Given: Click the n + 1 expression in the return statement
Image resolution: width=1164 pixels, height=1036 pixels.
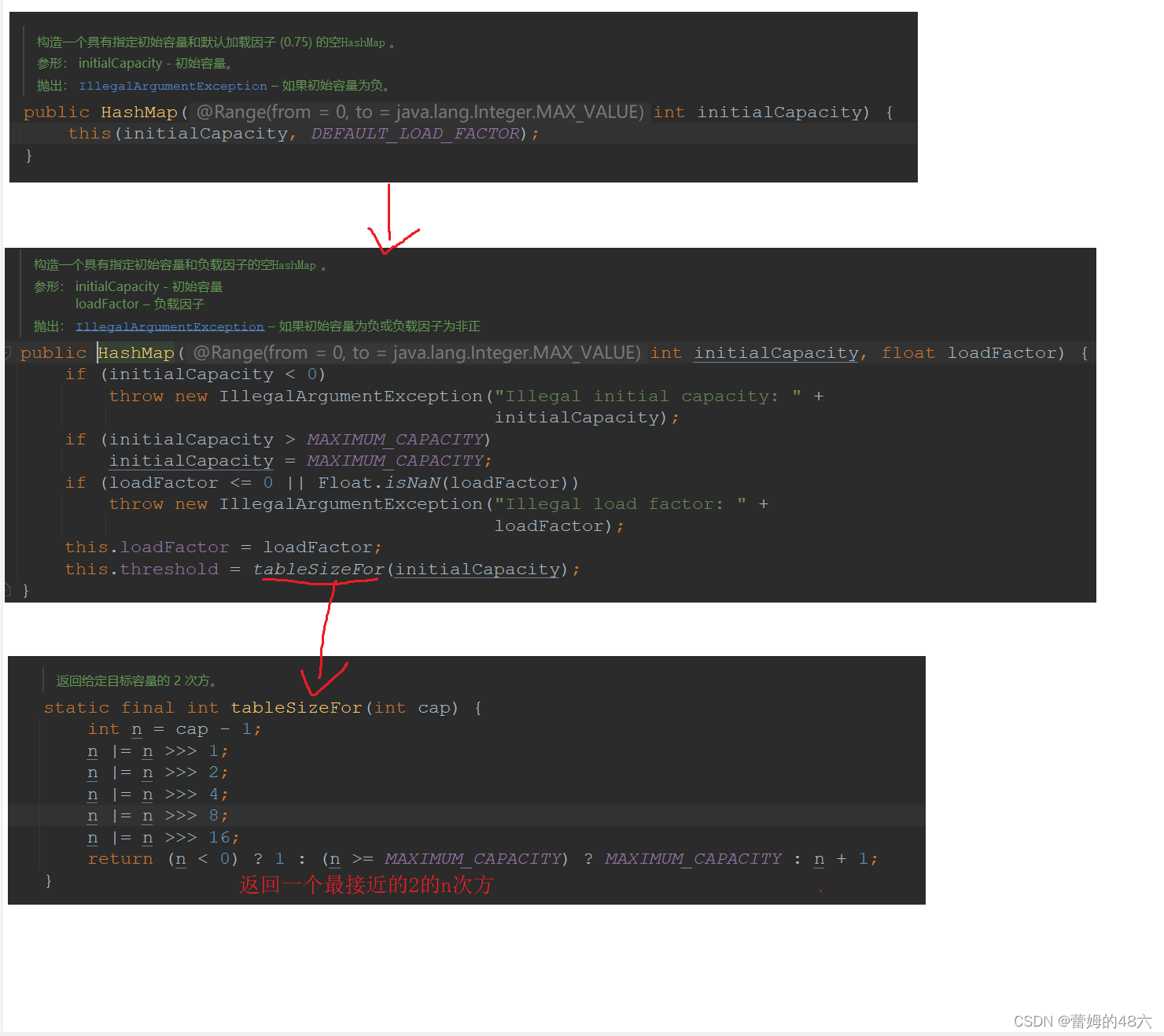Looking at the screenshot, I should click(x=841, y=859).
